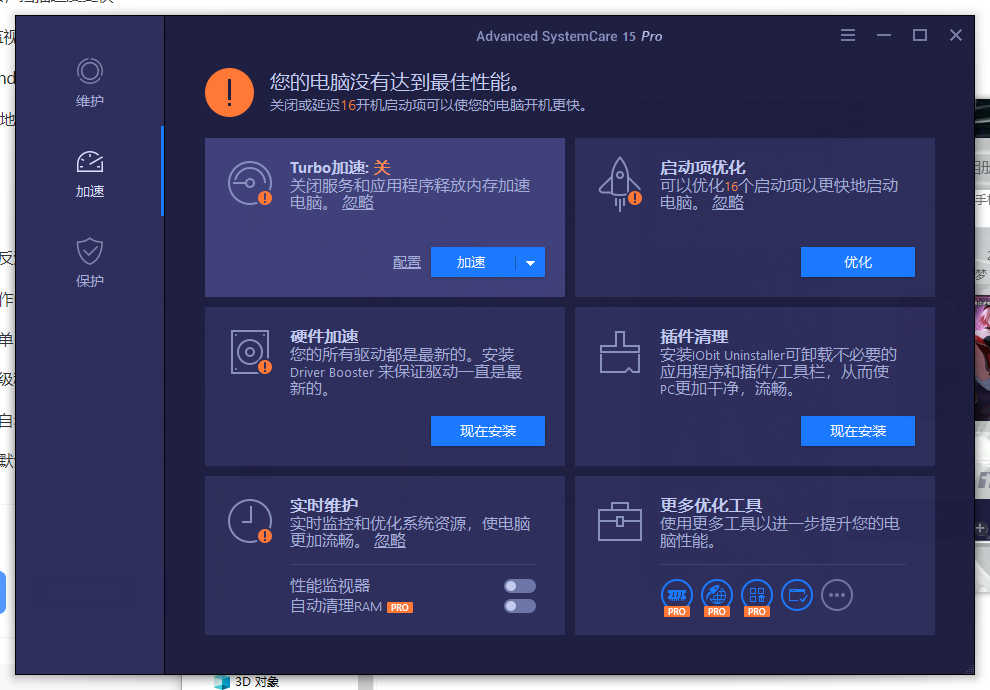Launch the app uninstaller grid-trash tool icon
The width and height of the screenshot is (990, 690).
(x=757, y=594)
